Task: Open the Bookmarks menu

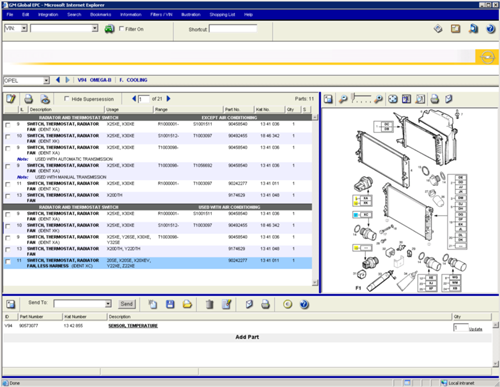Action: pos(100,15)
